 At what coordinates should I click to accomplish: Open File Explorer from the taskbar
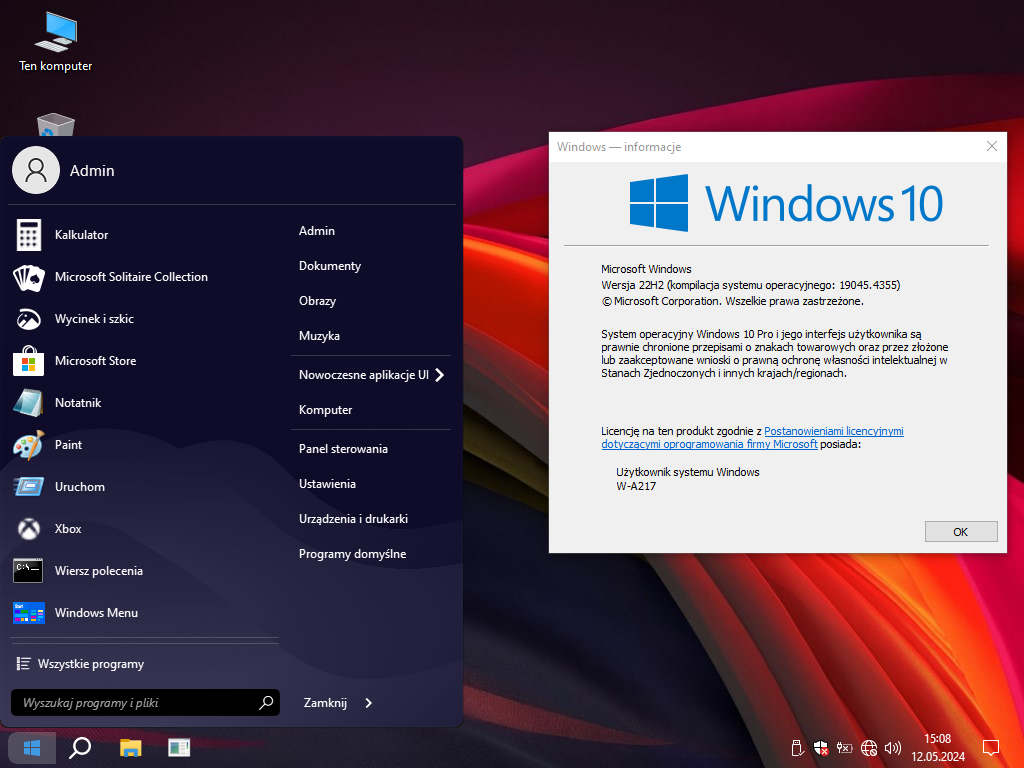pos(130,747)
